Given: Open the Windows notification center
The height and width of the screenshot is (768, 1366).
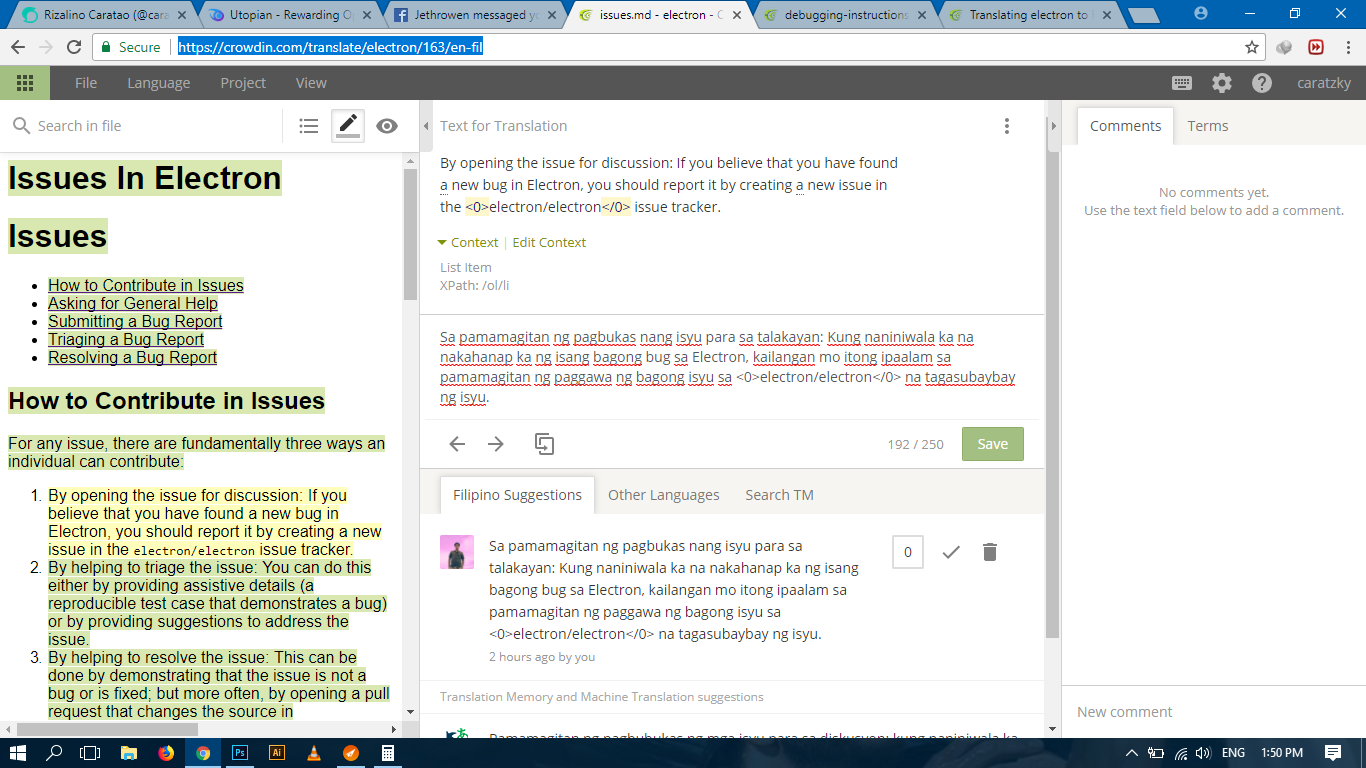Looking at the screenshot, I should (1333, 753).
